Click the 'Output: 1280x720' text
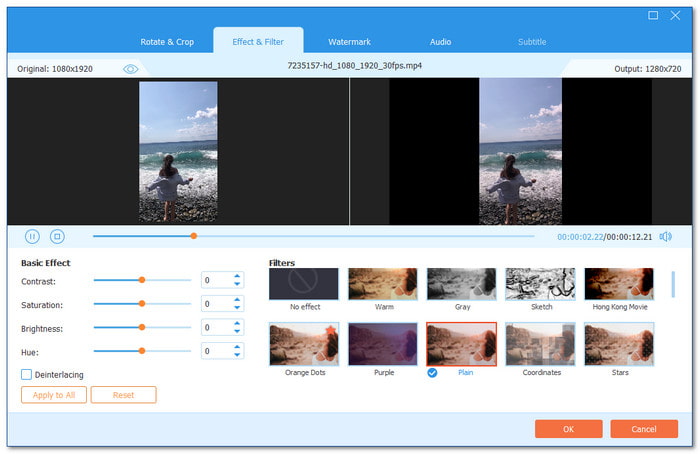 [647, 69]
